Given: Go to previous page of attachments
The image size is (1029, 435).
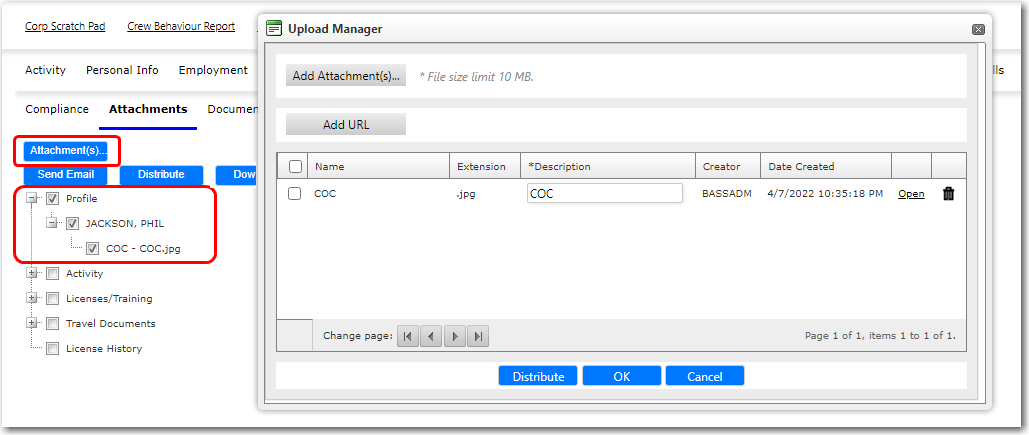Looking at the screenshot, I should pyautogui.click(x=431, y=337).
